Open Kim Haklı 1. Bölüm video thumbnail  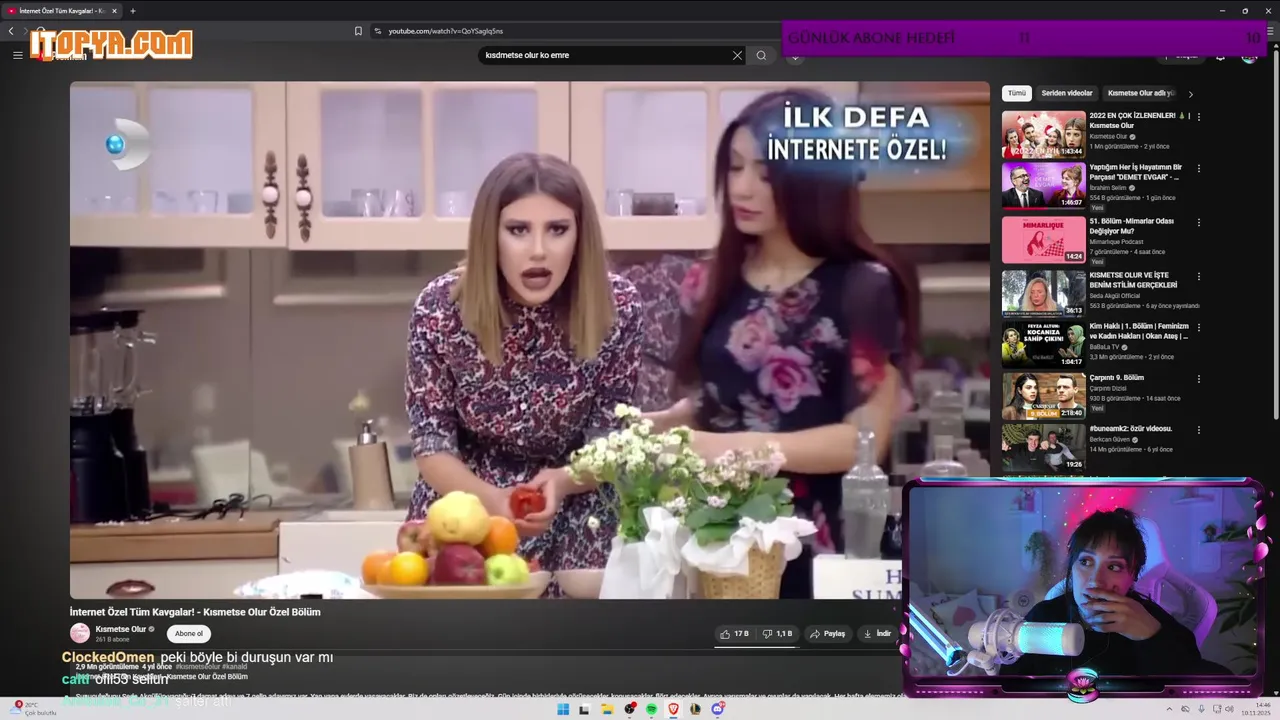pos(1043,344)
